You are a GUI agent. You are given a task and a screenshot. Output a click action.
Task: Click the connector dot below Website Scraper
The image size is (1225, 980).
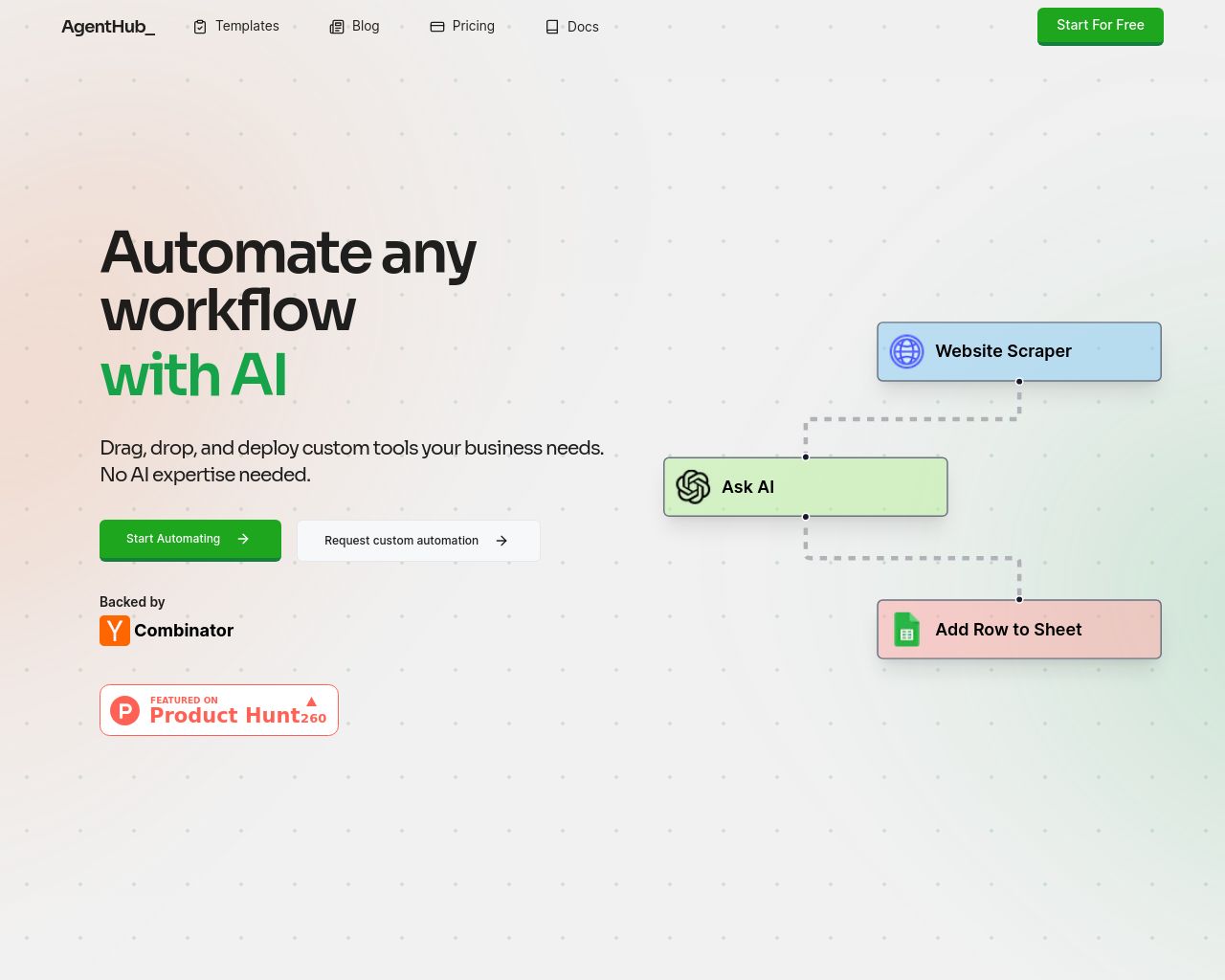pos(1018,381)
